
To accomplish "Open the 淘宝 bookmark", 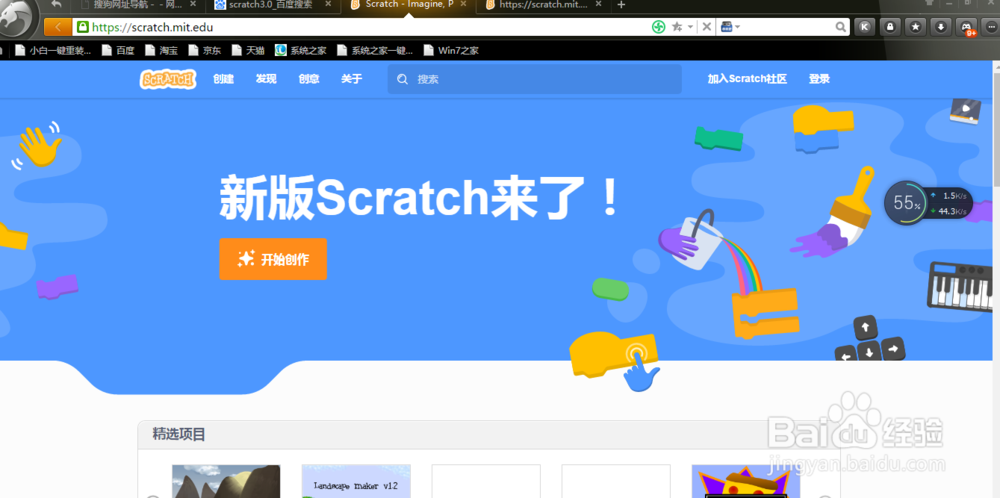I will tap(161, 50).
